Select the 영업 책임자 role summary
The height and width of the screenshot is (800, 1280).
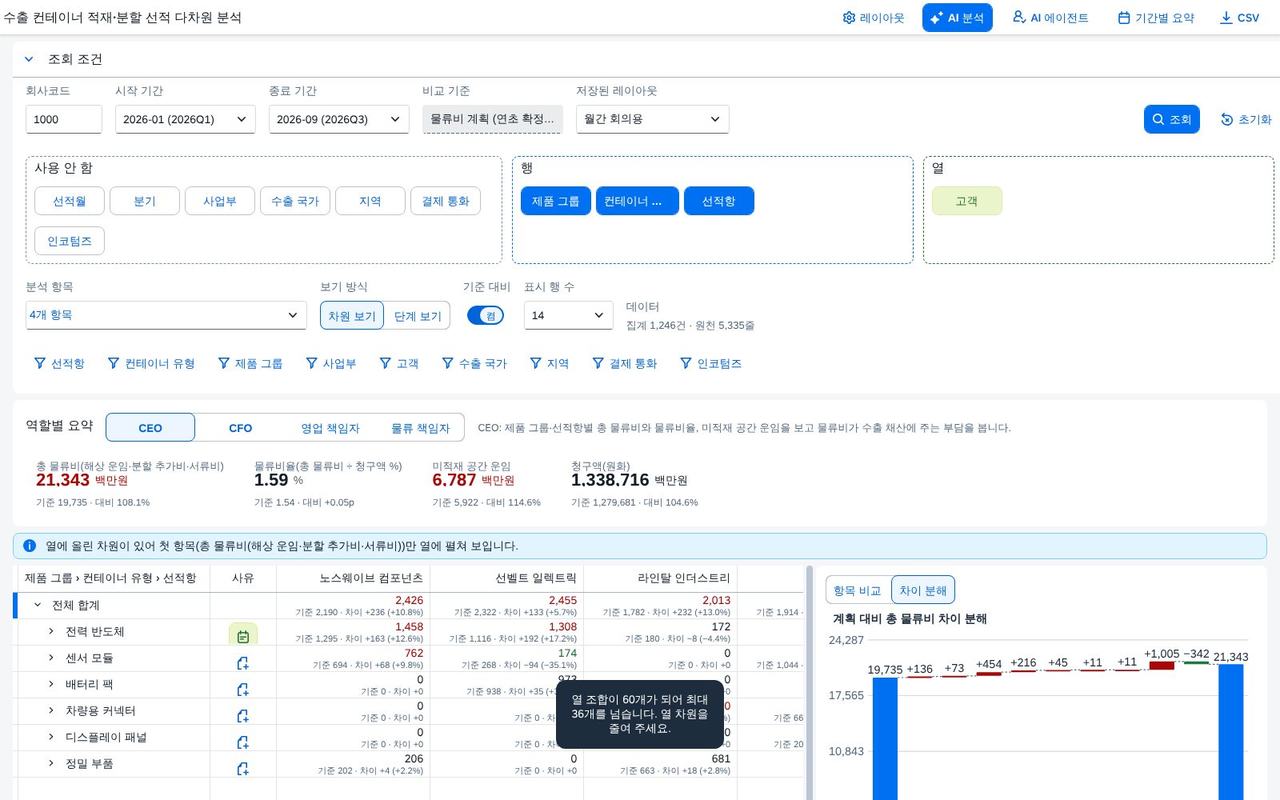(330, 427)
